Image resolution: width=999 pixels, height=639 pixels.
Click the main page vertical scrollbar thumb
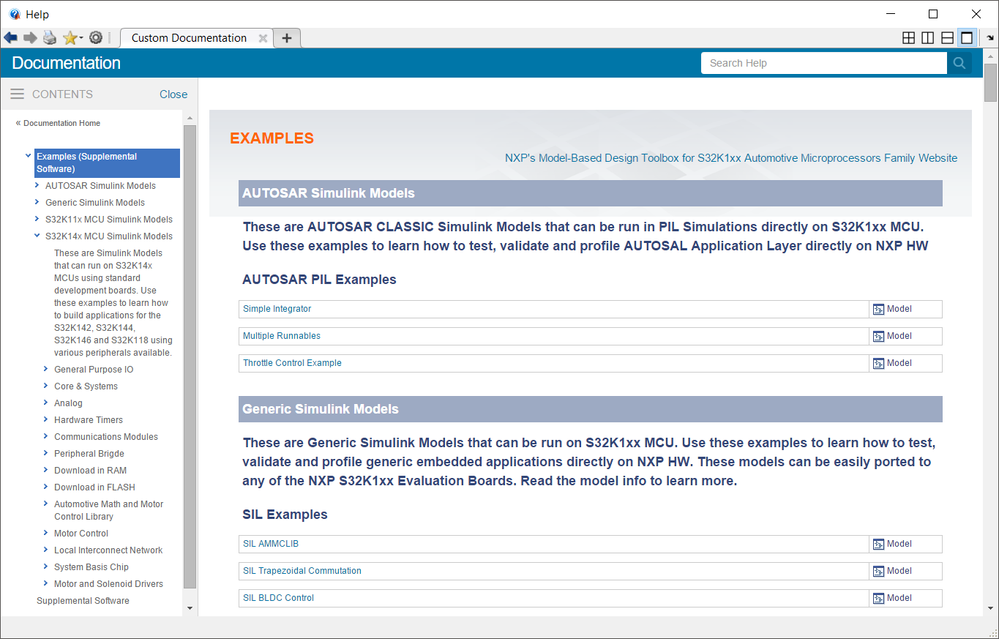(x=990, y=82)
